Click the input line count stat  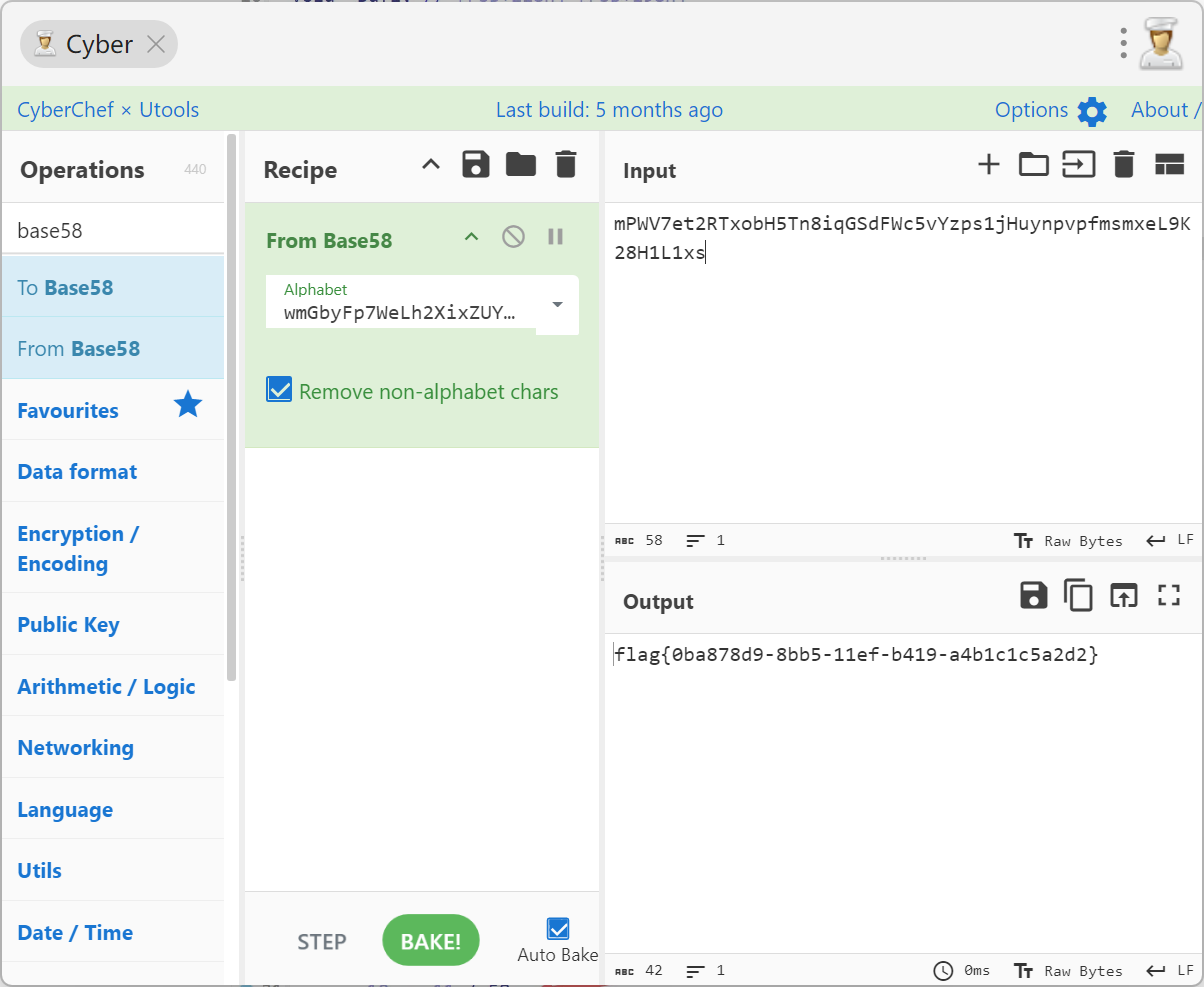pos(706,541)
